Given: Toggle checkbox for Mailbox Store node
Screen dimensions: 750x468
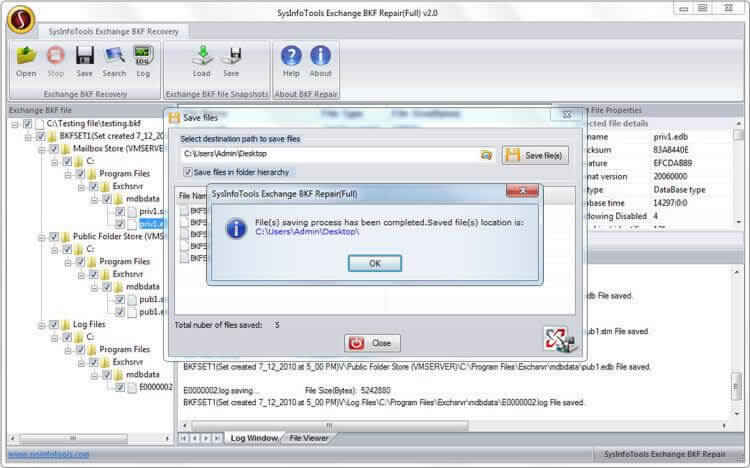Looking at the screenshot, I should 54,149.
